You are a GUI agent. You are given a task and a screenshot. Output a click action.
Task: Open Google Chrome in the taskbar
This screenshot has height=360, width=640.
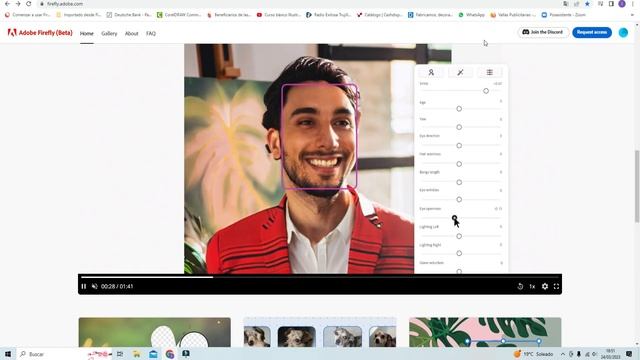(x=170, y=354)
